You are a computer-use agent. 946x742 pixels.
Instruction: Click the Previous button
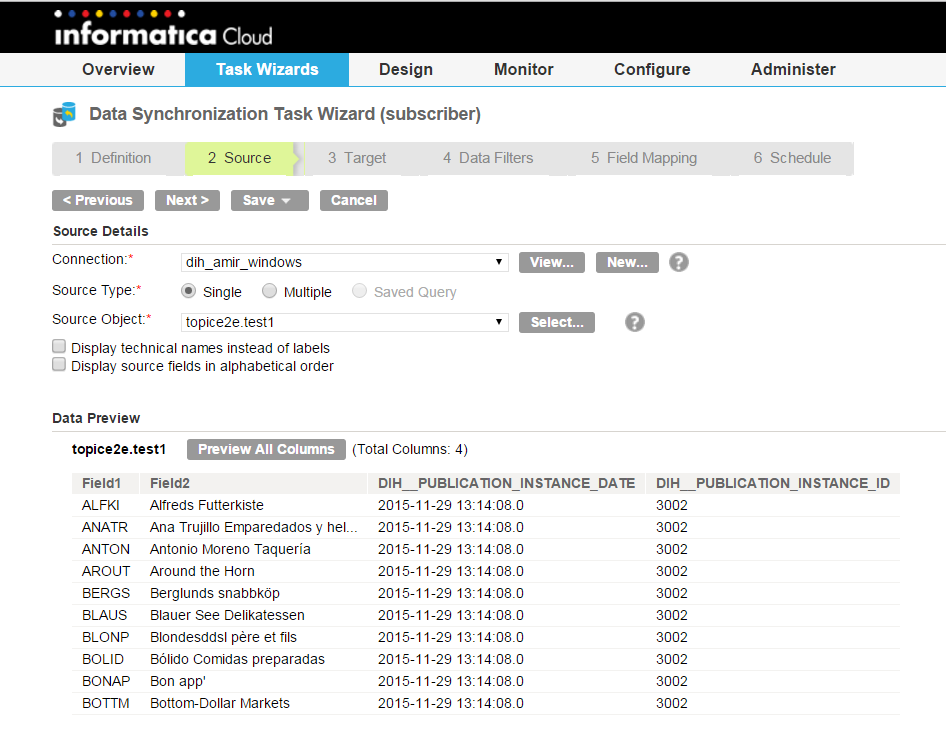tap(98, 200)
